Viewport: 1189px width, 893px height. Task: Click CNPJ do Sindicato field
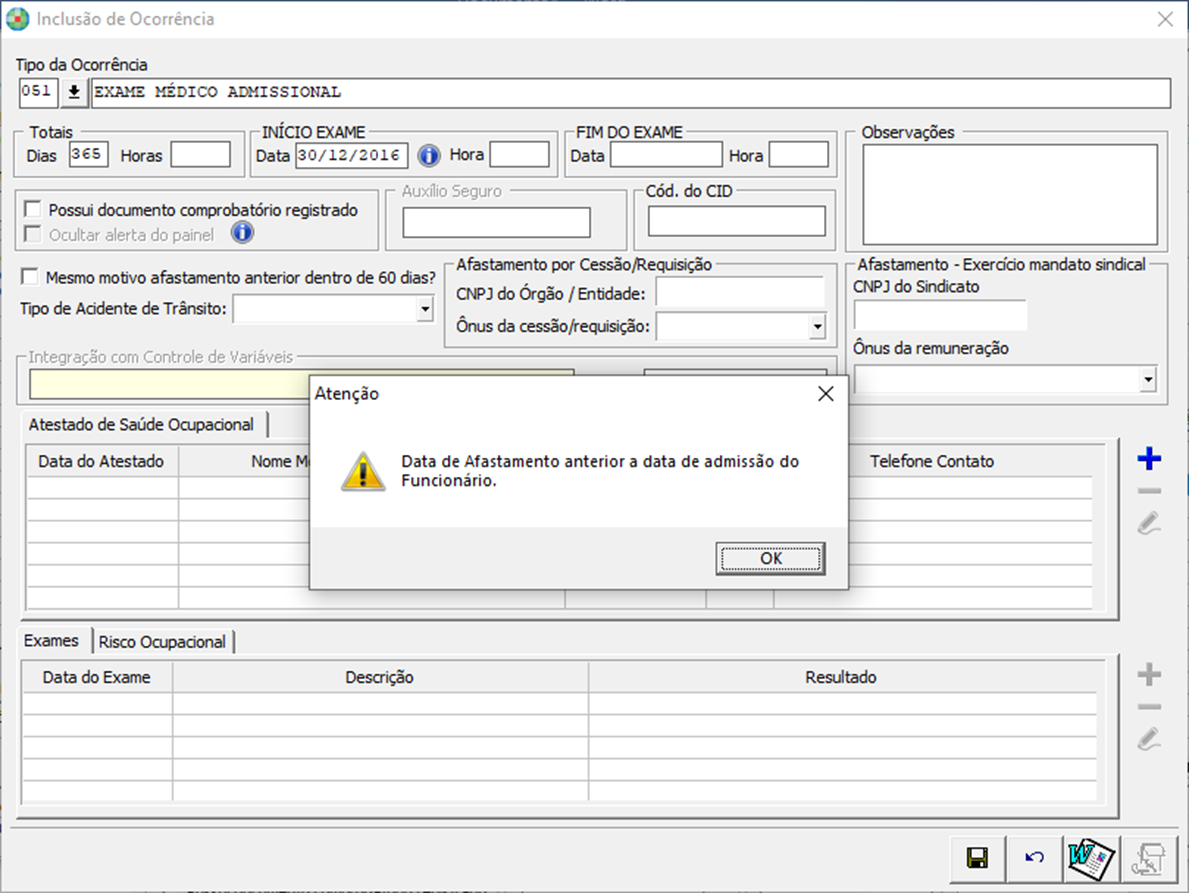pos(940,315)
